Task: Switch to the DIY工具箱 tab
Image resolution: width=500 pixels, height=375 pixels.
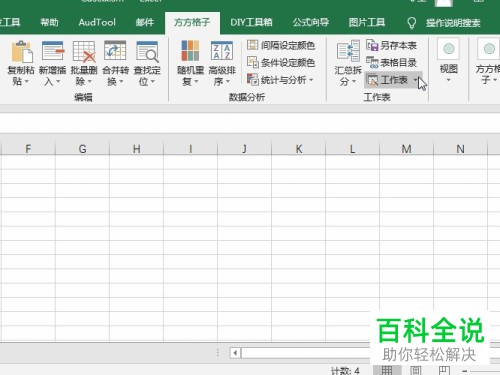Action: pyautogui.click(x=251, y=22)
